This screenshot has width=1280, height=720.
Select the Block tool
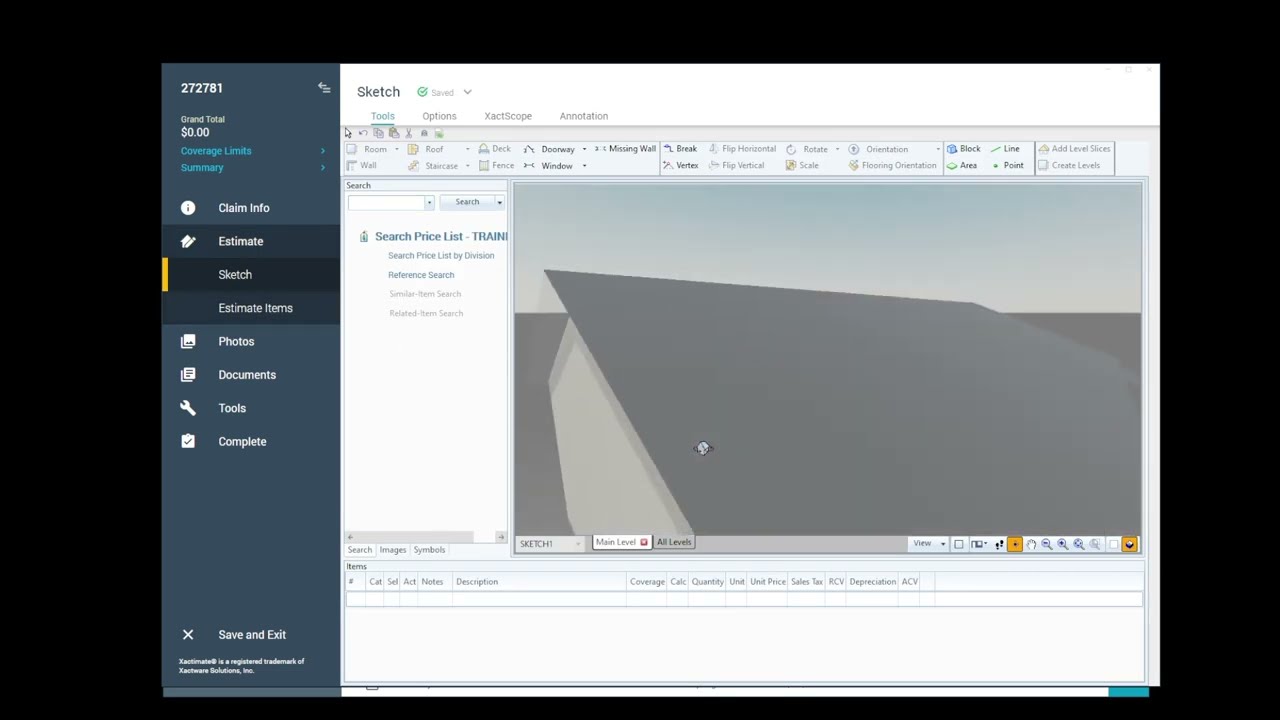963,149
